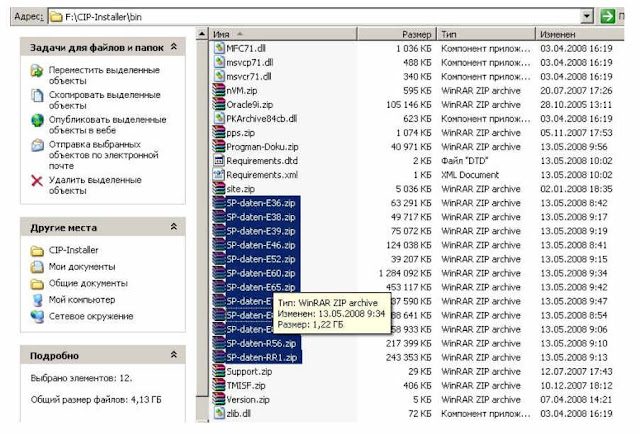640x434 pixels.
Task: Select the SP-daten-E65.zip file name
Action: tap(261, 287)
